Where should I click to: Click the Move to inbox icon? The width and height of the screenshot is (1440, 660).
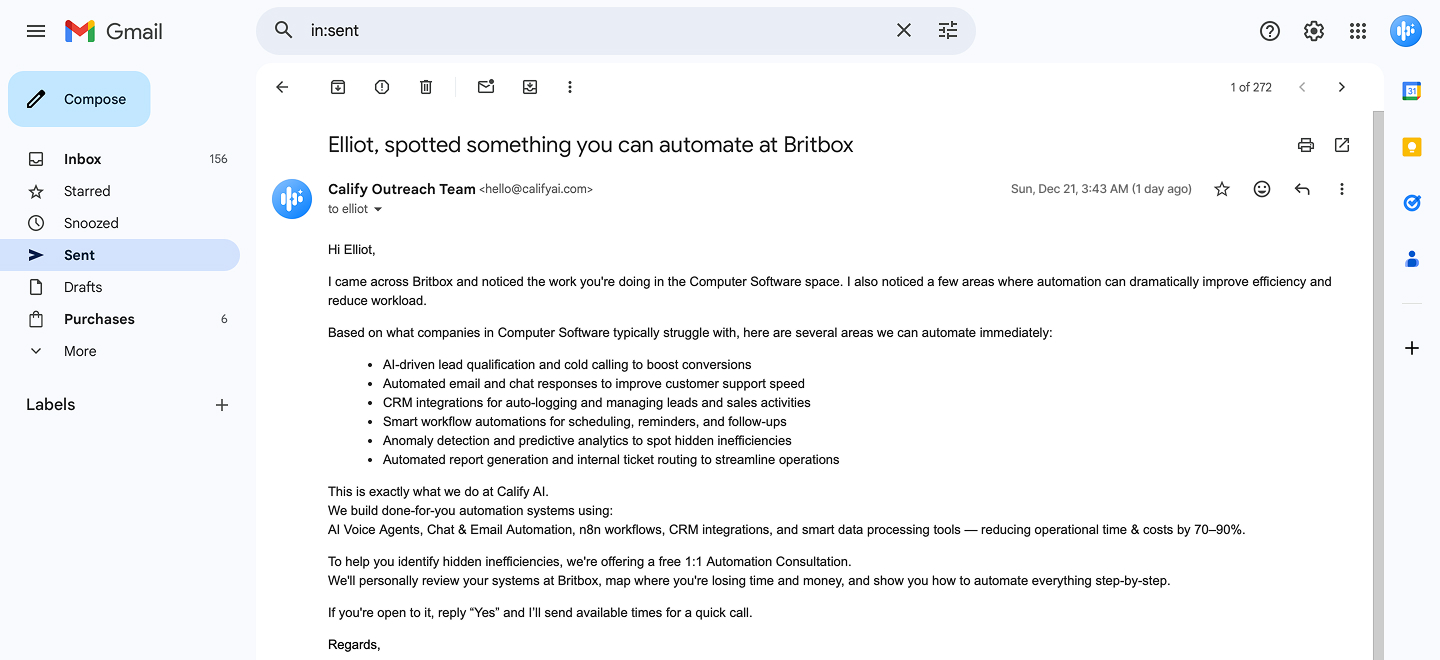(x=530, y=87)
